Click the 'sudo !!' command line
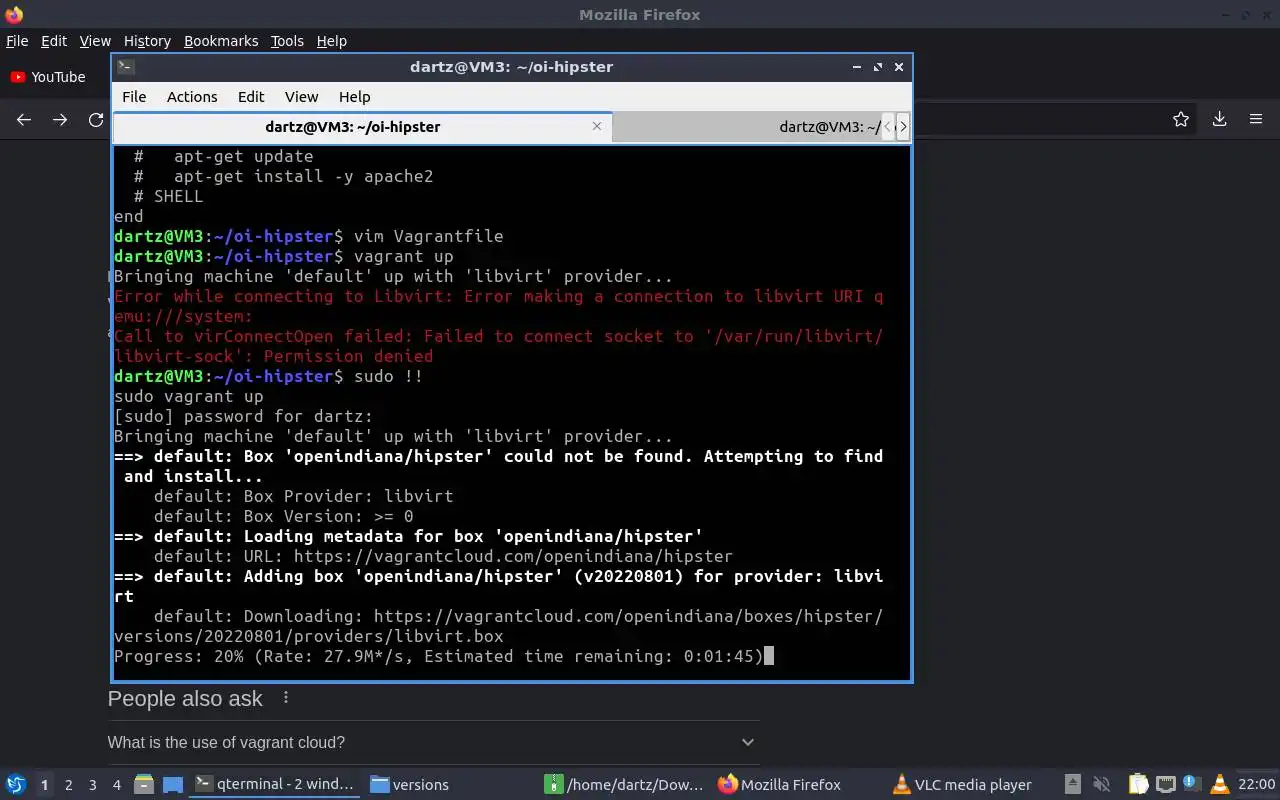Viewport: 1280px width, 800px height. (389, 376)
